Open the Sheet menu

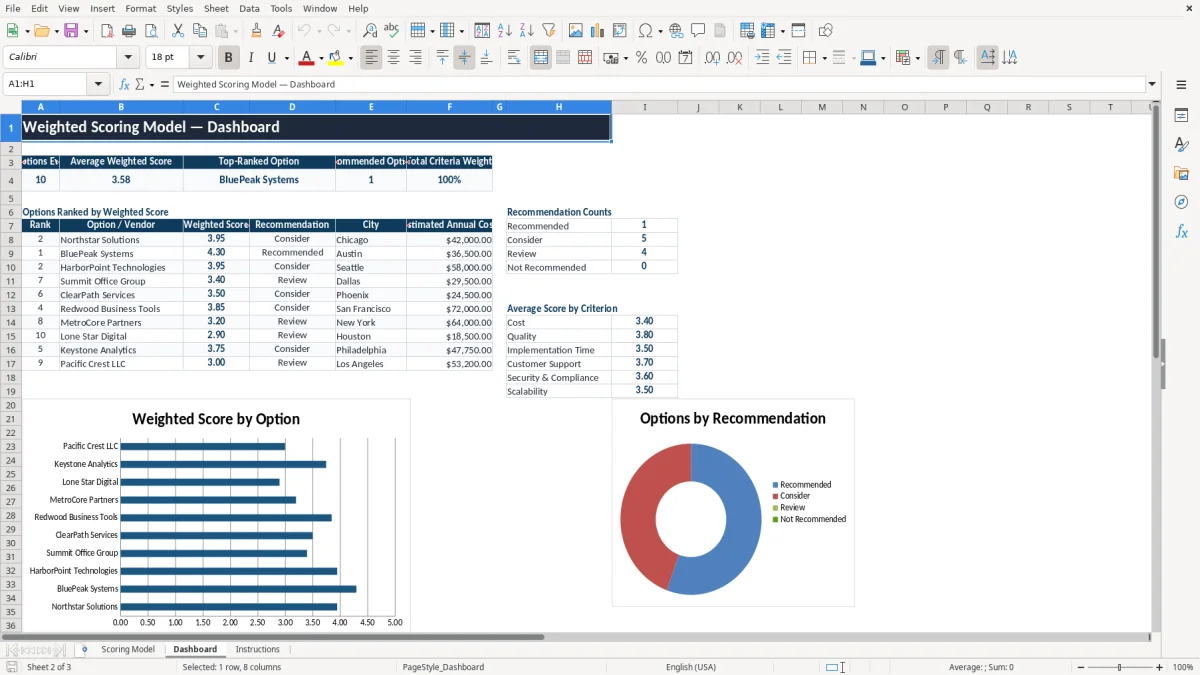tap(216, 8)
